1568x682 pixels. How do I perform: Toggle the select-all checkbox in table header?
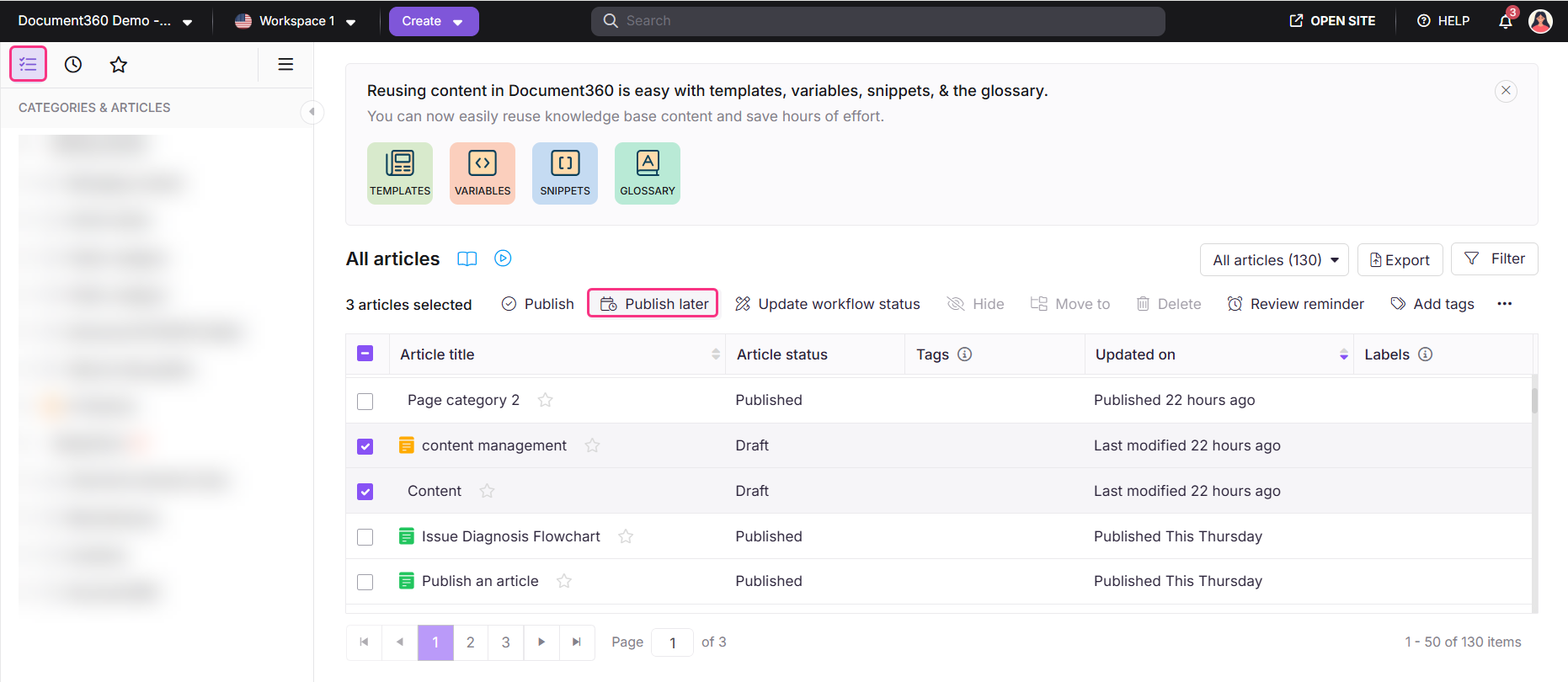[365, 354]
